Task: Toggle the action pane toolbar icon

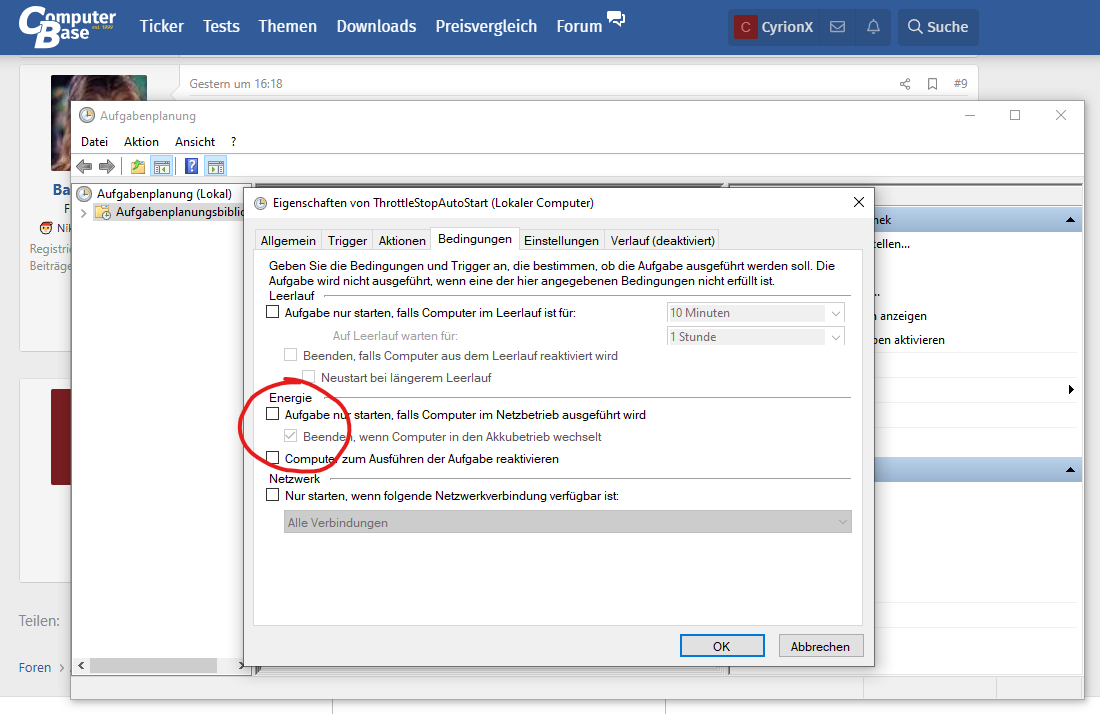Action: tap(216, 166)
